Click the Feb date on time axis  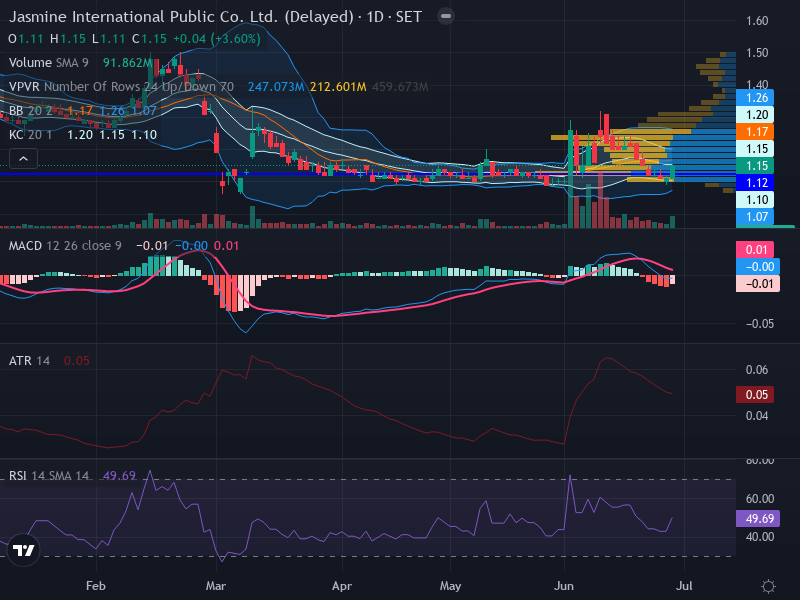96,586
